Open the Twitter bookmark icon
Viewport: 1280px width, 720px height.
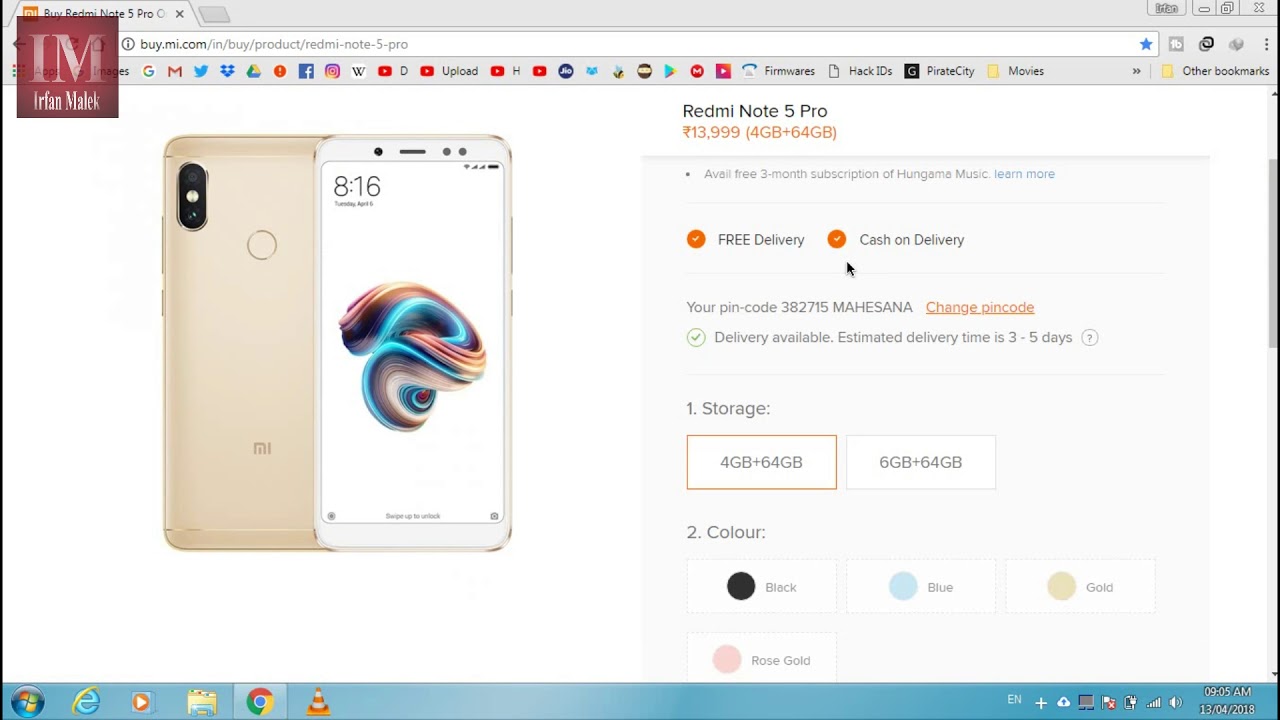click(x=201, y=71)
